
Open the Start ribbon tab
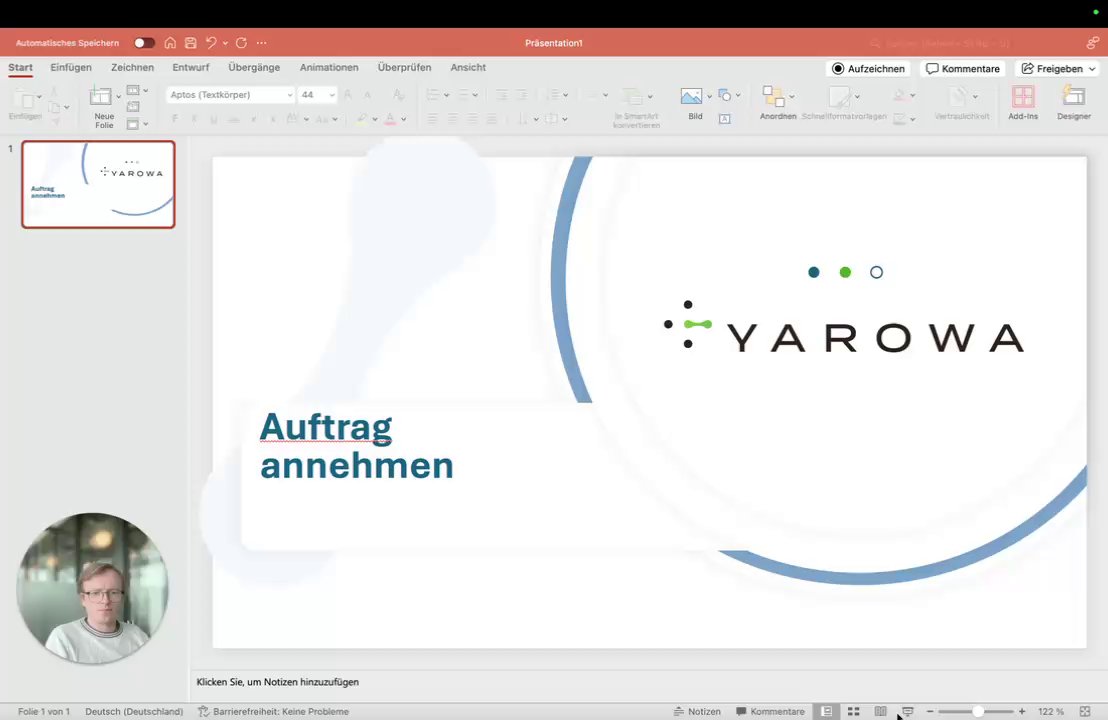coord(20,68)
